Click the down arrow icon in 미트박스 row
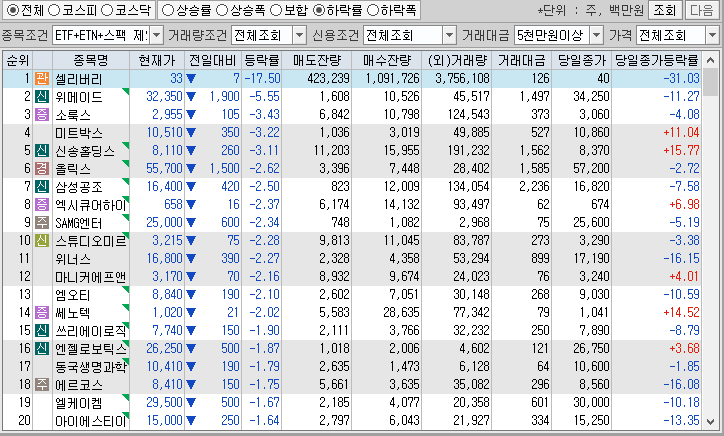 coord(191,133)
